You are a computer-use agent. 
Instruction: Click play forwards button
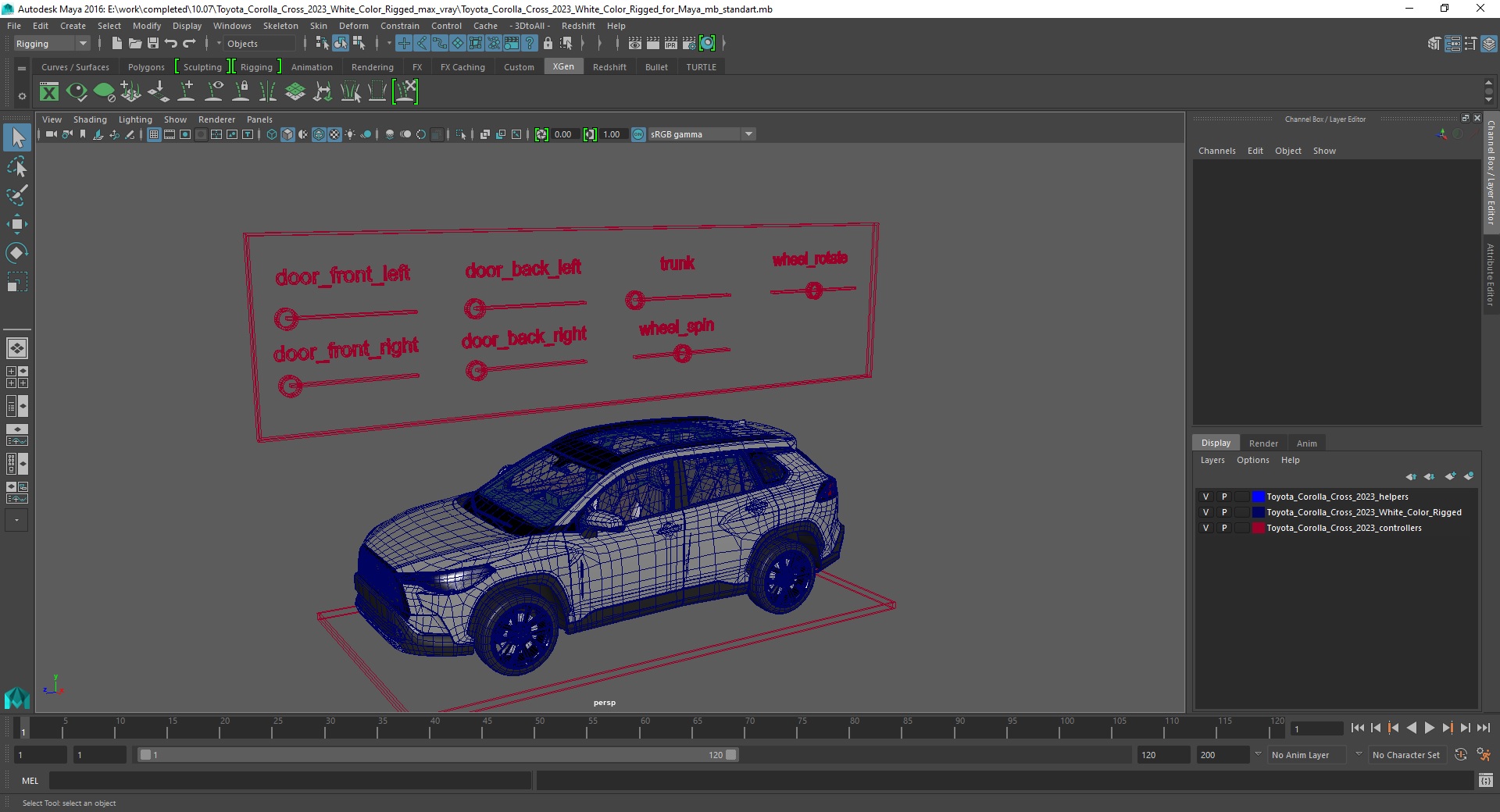(1429, 728)
